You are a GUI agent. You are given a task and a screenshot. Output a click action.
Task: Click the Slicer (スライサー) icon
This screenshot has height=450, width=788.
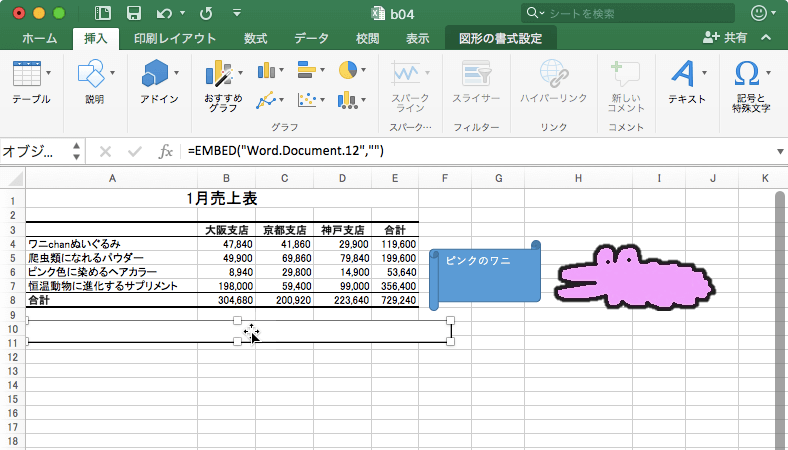[476, 74]
